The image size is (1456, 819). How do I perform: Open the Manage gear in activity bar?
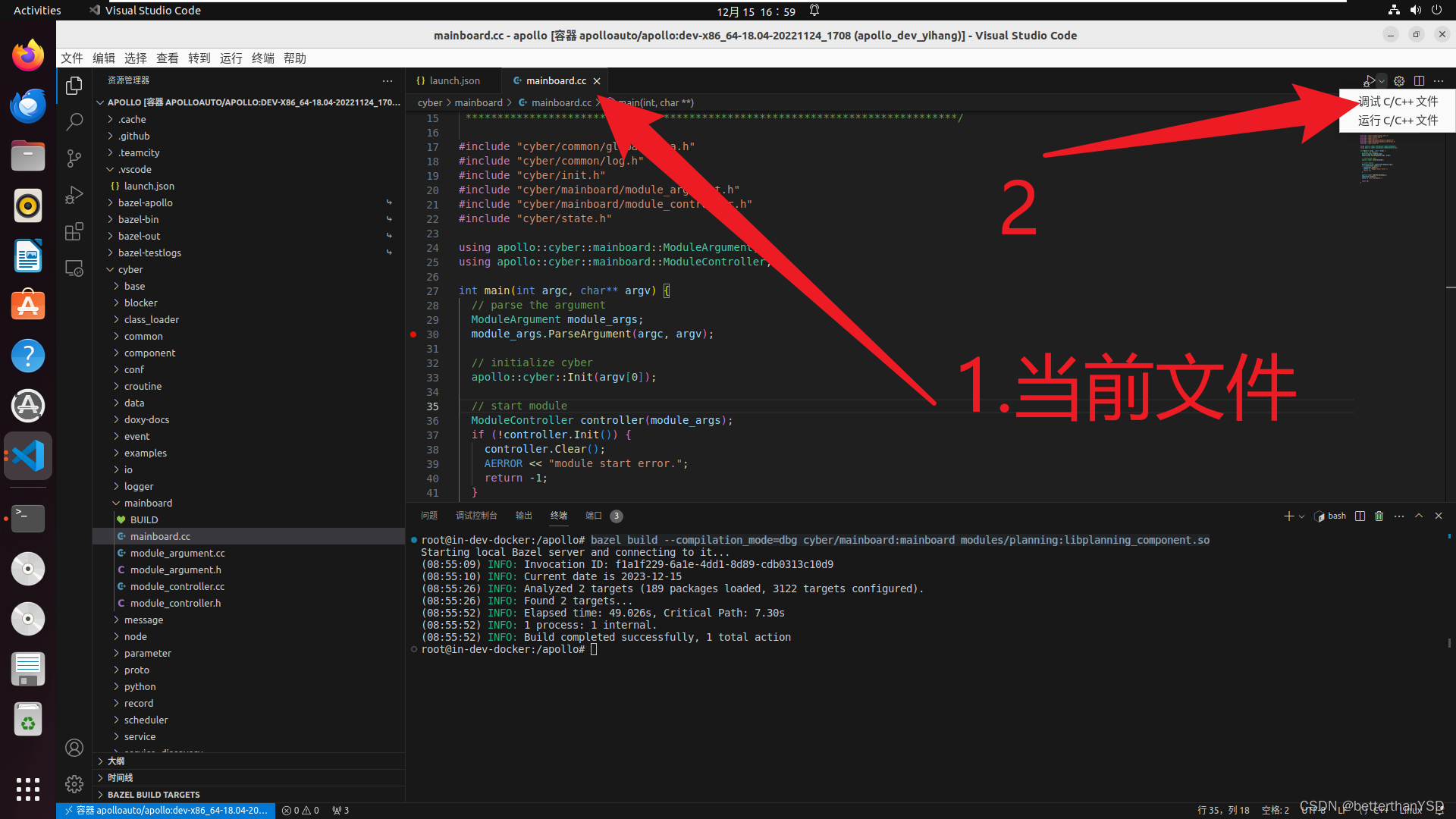[74, 784]
